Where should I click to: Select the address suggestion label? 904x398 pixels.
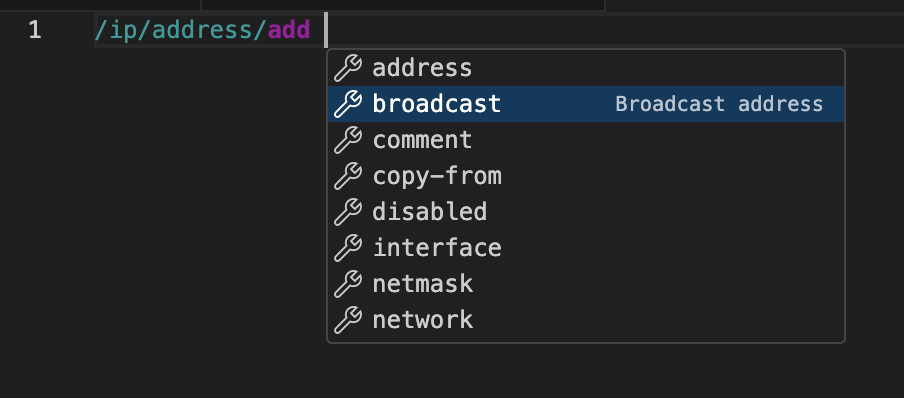pos(422,68)
